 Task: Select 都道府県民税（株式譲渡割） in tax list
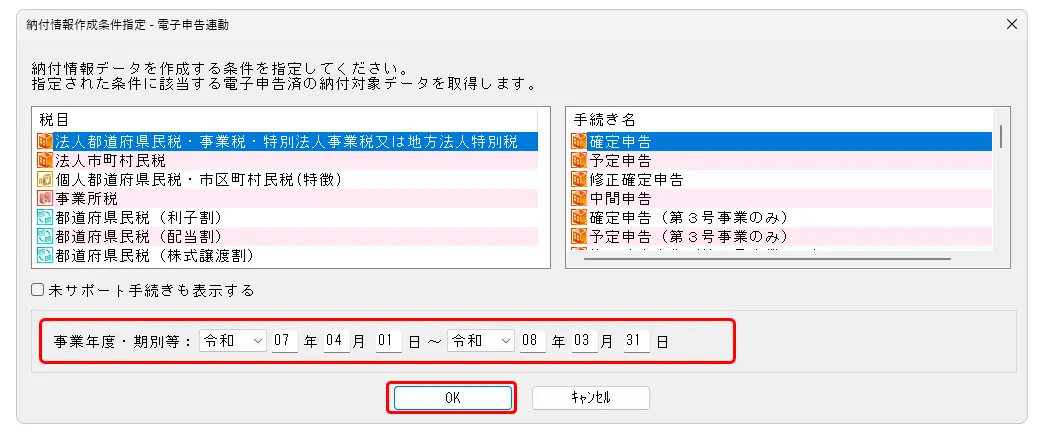[x=154, y=256]
